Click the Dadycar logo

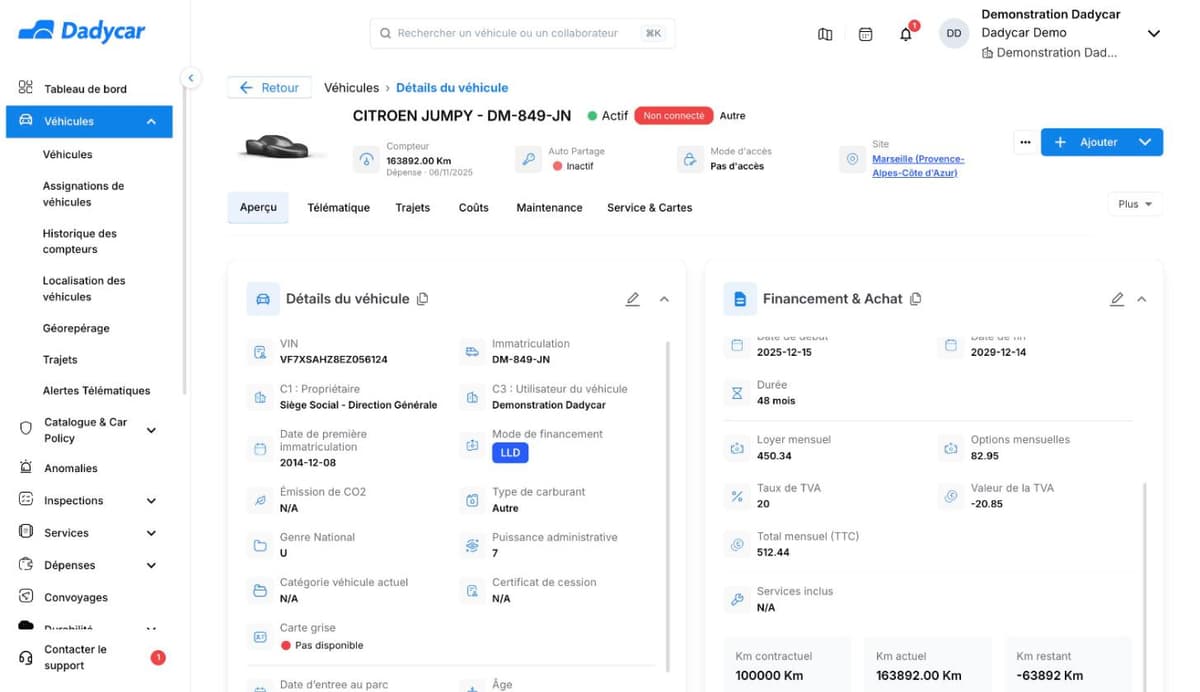[x=82, y=31]
